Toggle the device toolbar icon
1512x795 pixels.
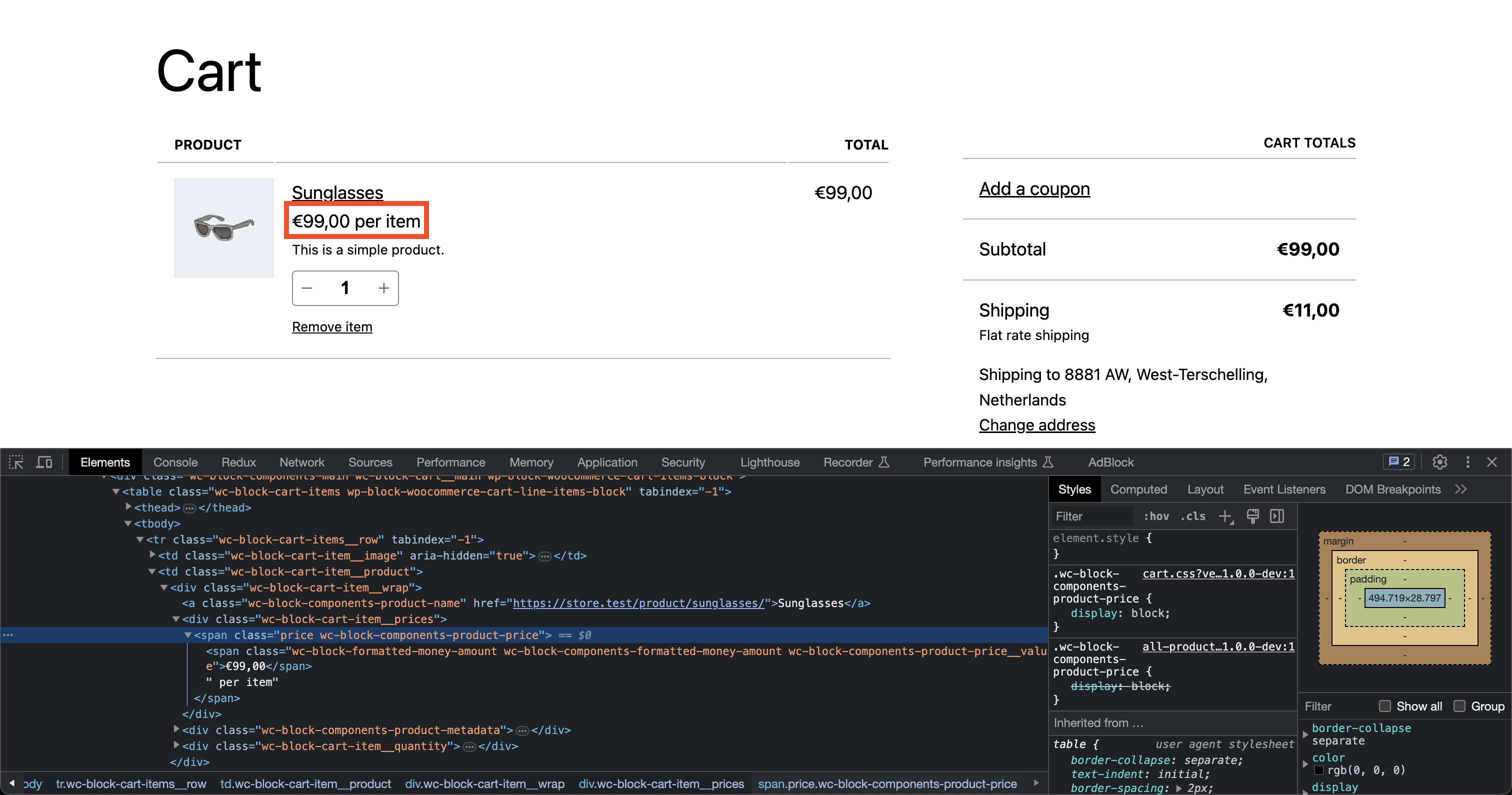44,462
